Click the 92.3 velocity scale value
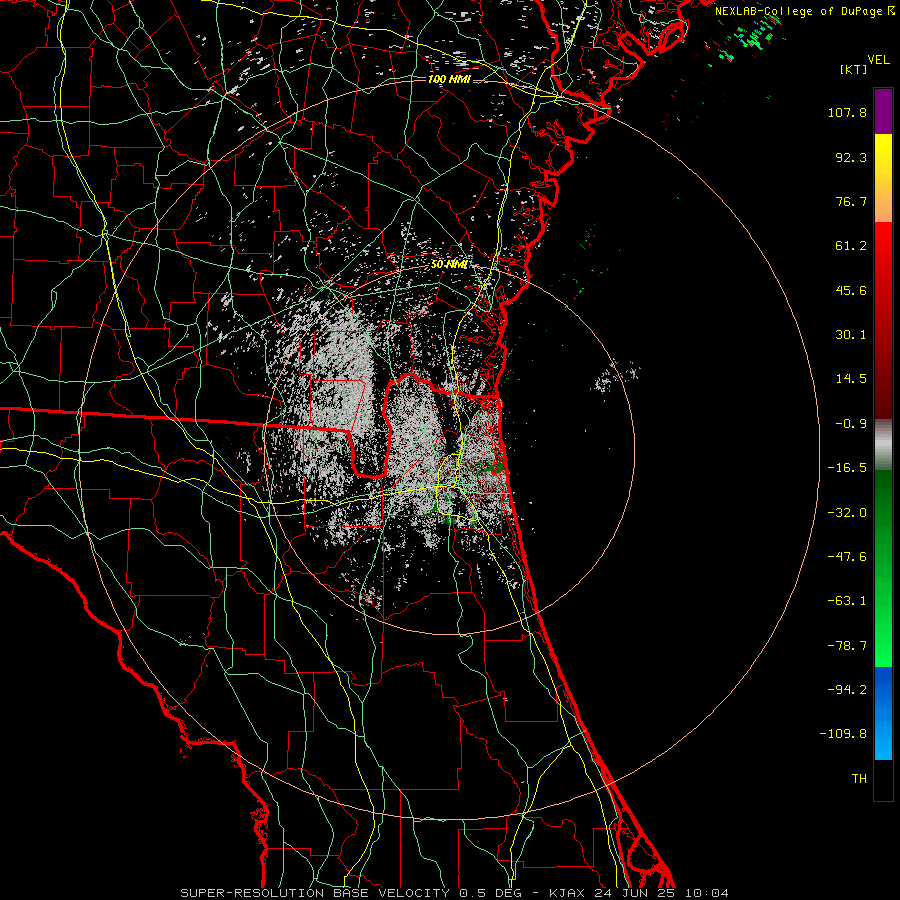900x900 pixels. click(x=851, y=157)
